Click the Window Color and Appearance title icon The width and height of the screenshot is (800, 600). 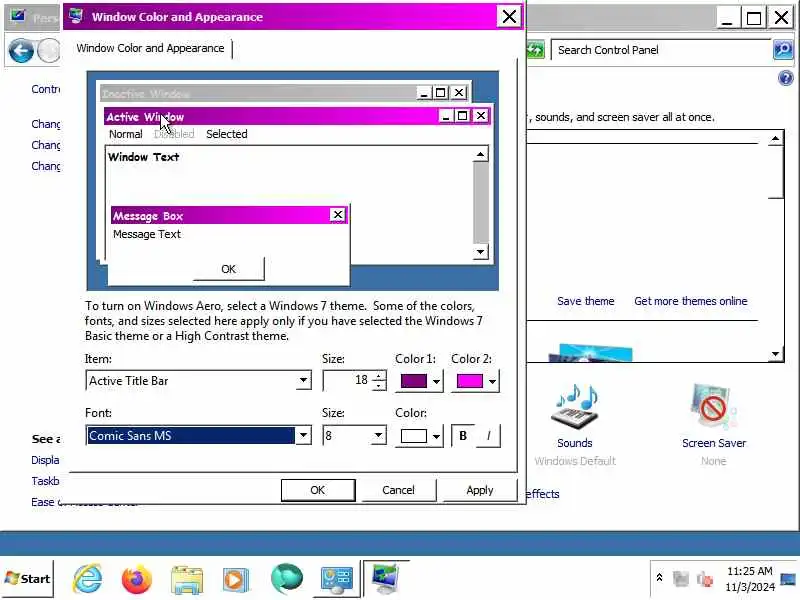pos(77,16)
